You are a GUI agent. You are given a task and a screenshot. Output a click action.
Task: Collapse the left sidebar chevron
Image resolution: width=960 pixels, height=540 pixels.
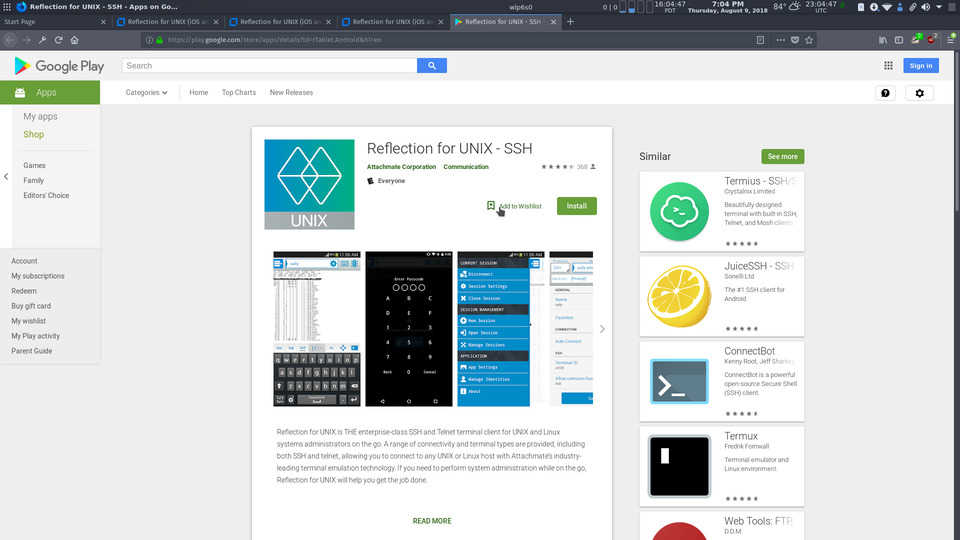[x=6, y=177]
